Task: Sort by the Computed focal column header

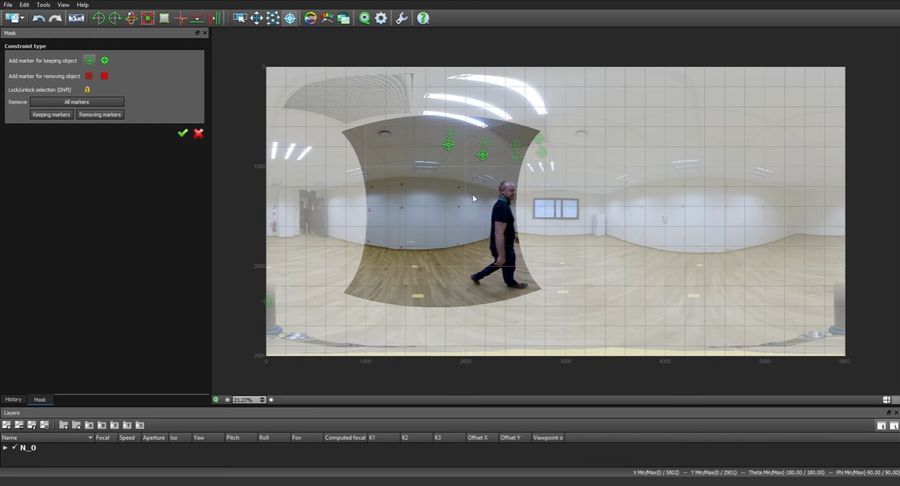Action: pyautogui.click(x=344, y=438)
